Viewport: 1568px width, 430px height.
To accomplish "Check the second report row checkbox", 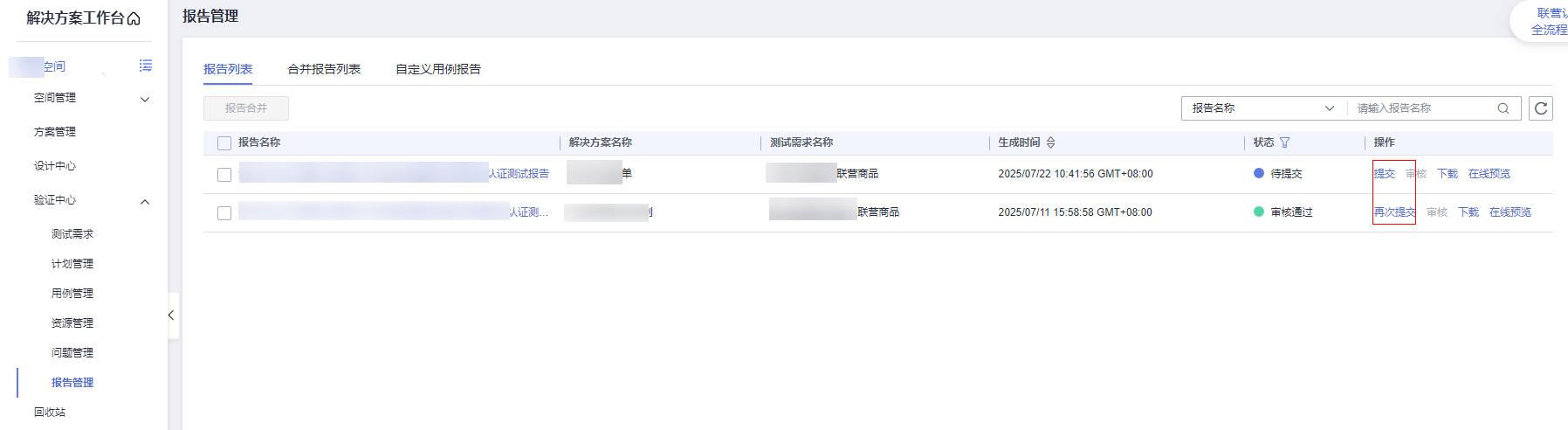I will [224, 213].
